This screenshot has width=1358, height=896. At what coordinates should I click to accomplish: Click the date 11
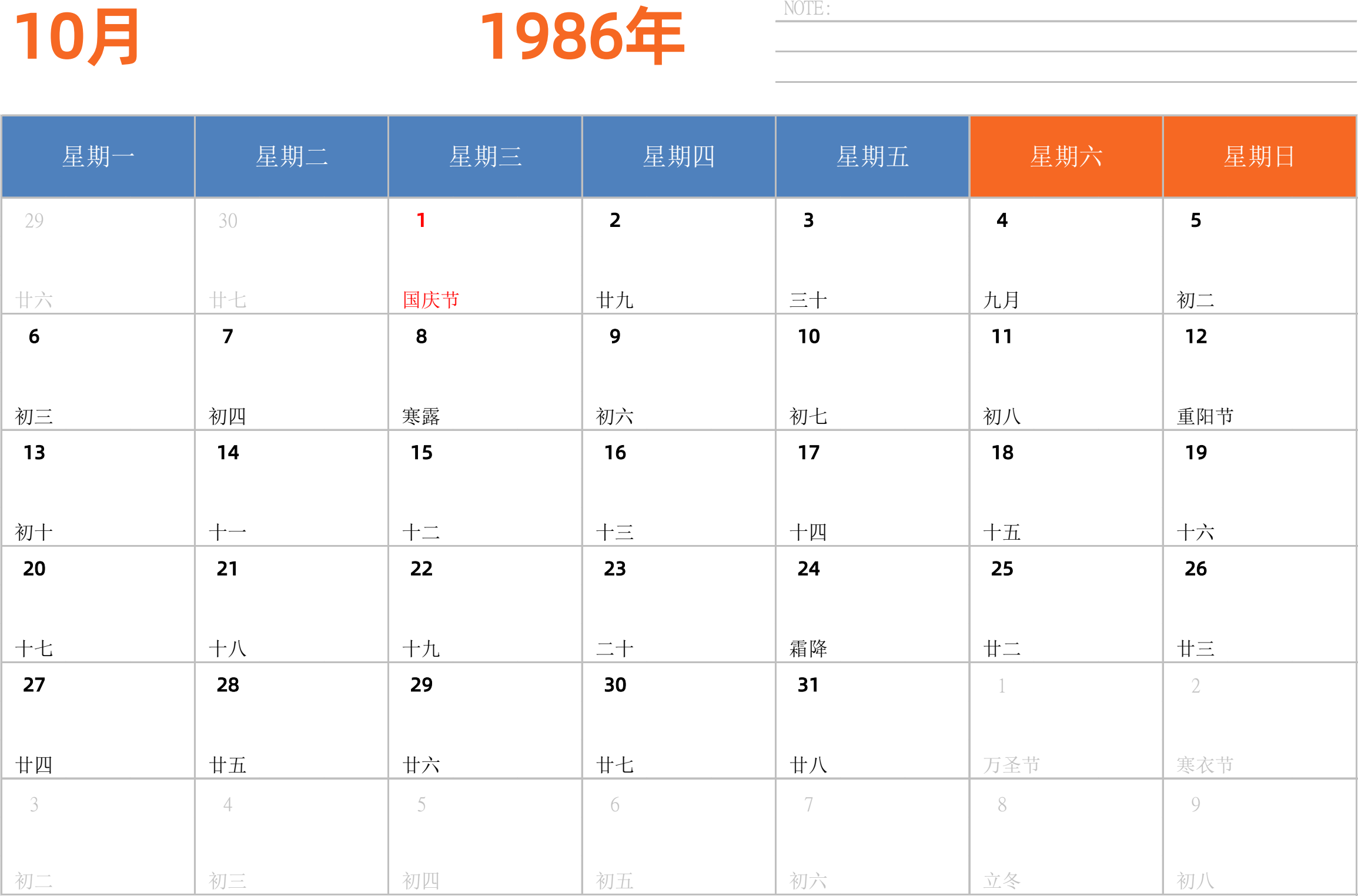[x=1002, y=337]
